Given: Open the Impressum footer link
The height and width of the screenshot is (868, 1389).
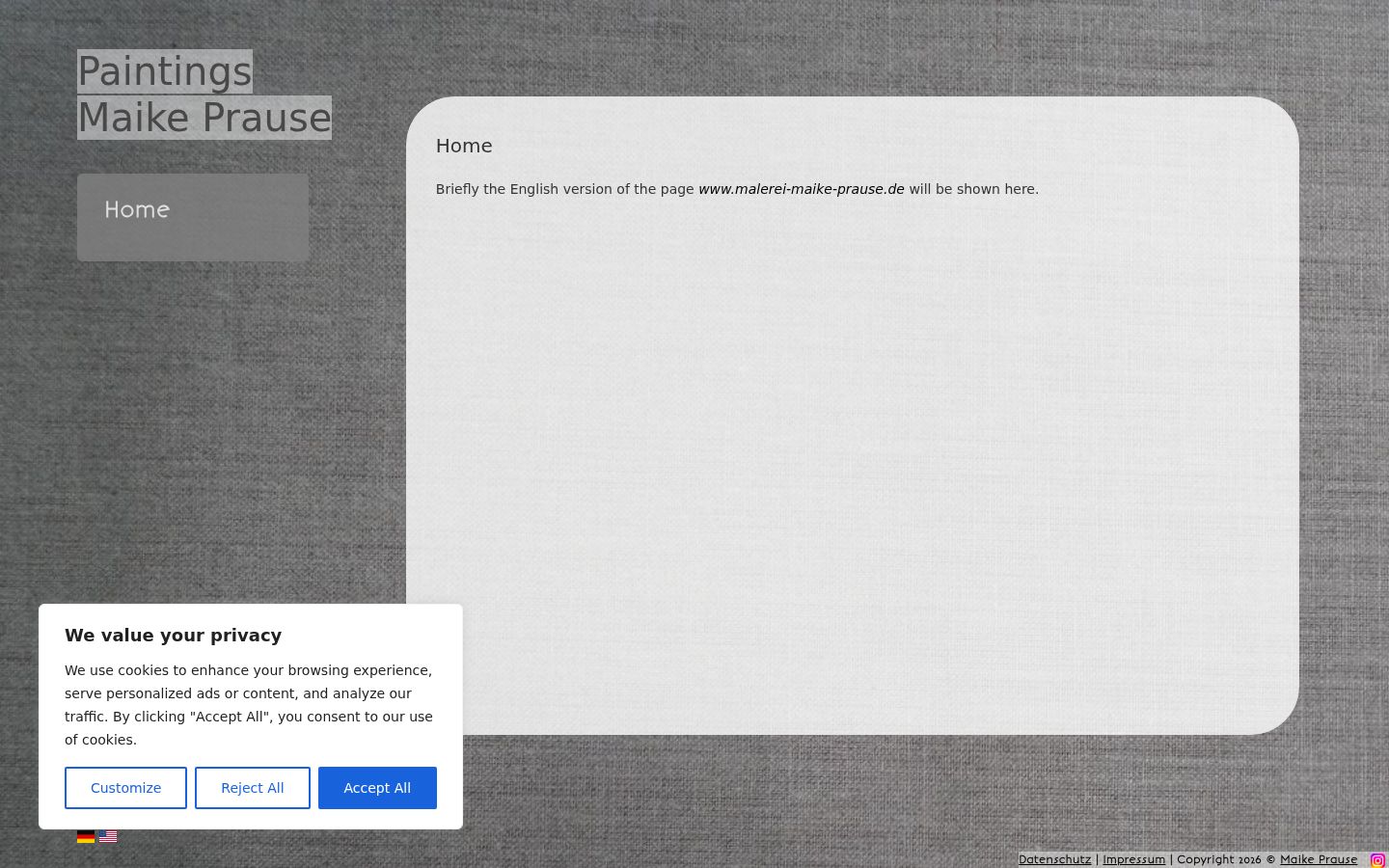Looking at the screenshot, I should pyautogui.click(x=1133, y=859).
